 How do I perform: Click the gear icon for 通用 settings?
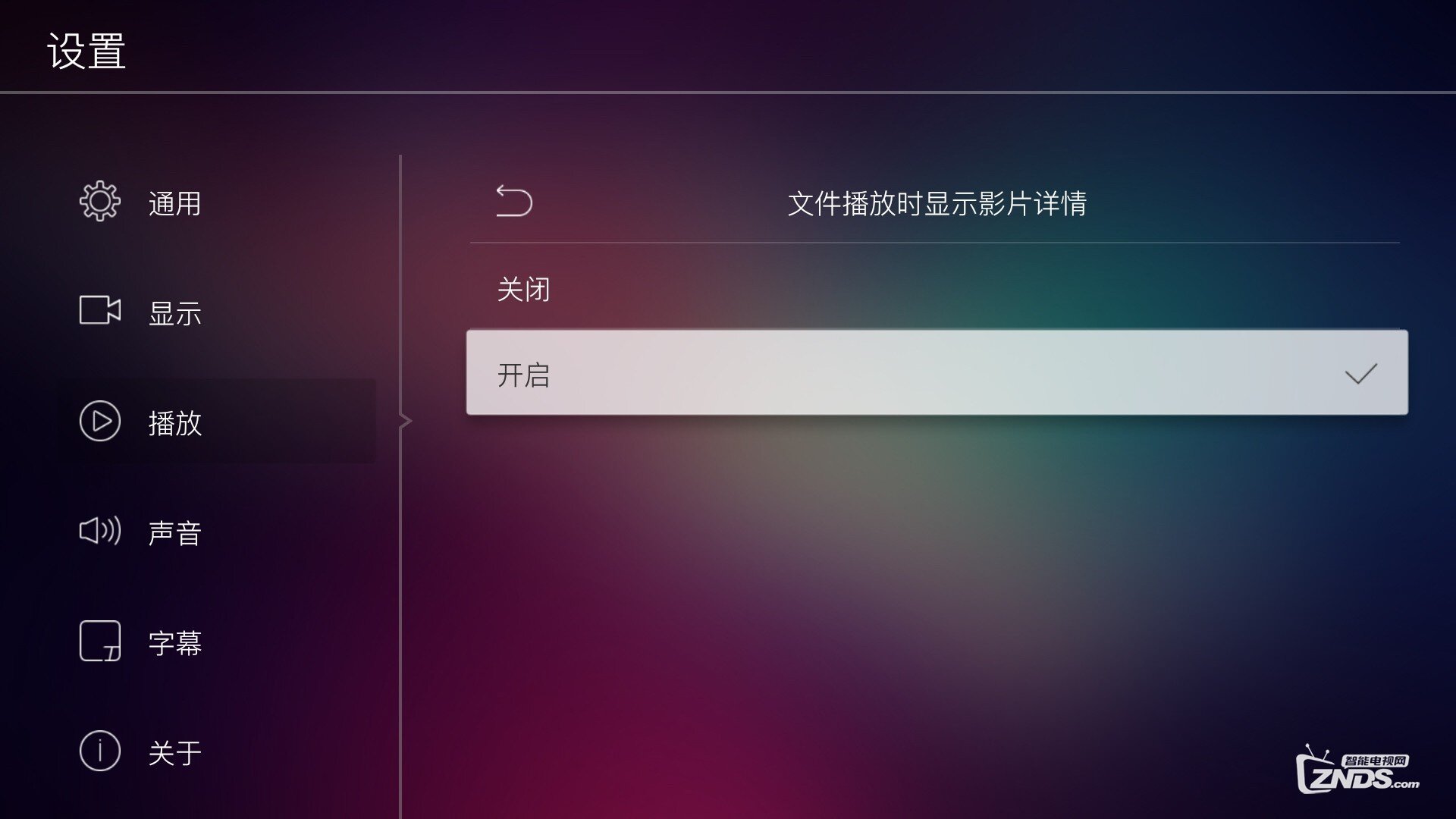pos(100,202)
